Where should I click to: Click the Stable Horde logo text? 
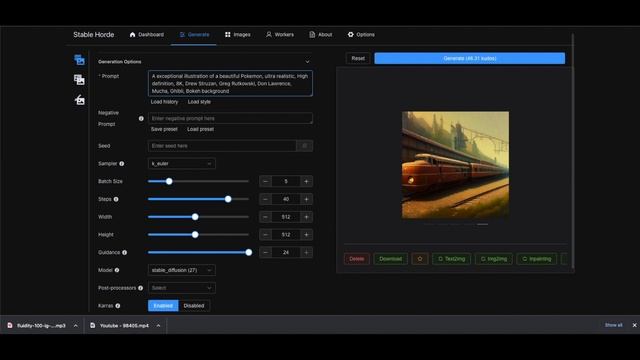pyautogui.click(x=93, y=35)
